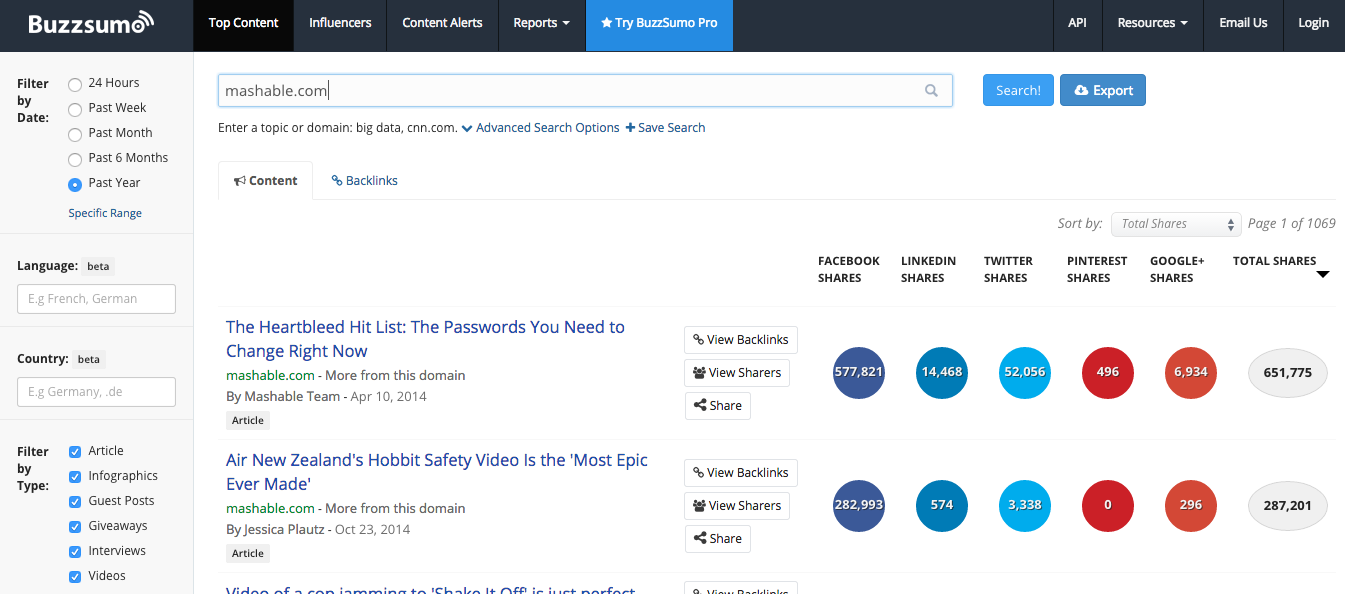Uncheck the Interviews type filter
The width and height of the screenshot is (1345, 594).
[75, 551]
